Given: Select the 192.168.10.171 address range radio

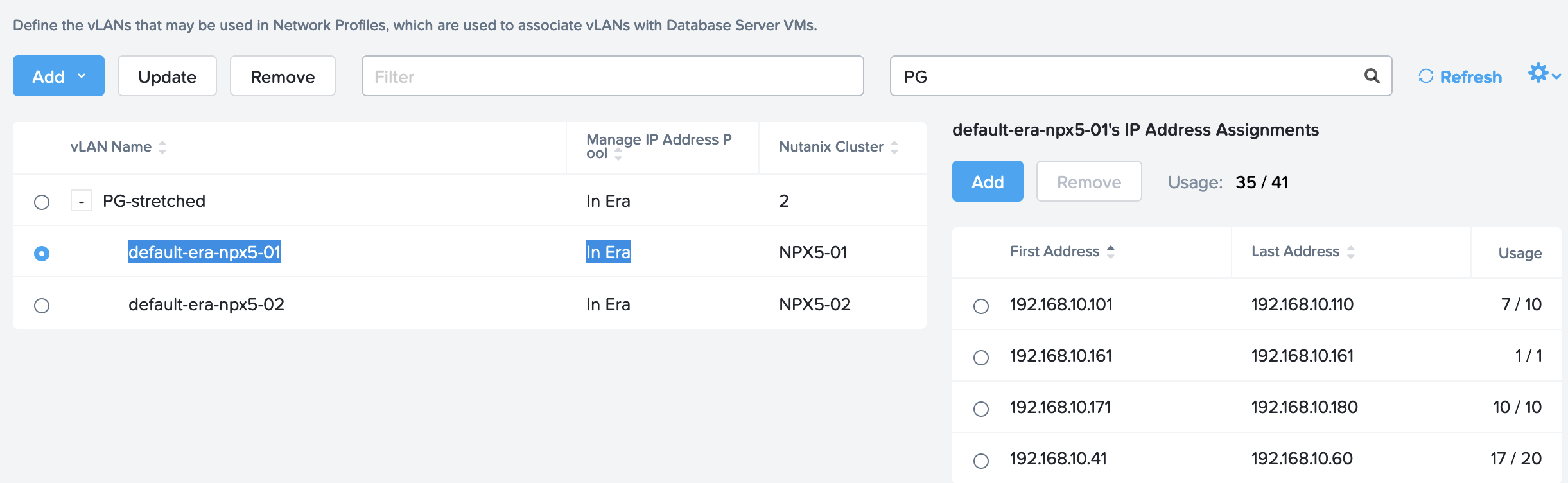Looking at the screenshot, I should (x=981, y=409).
